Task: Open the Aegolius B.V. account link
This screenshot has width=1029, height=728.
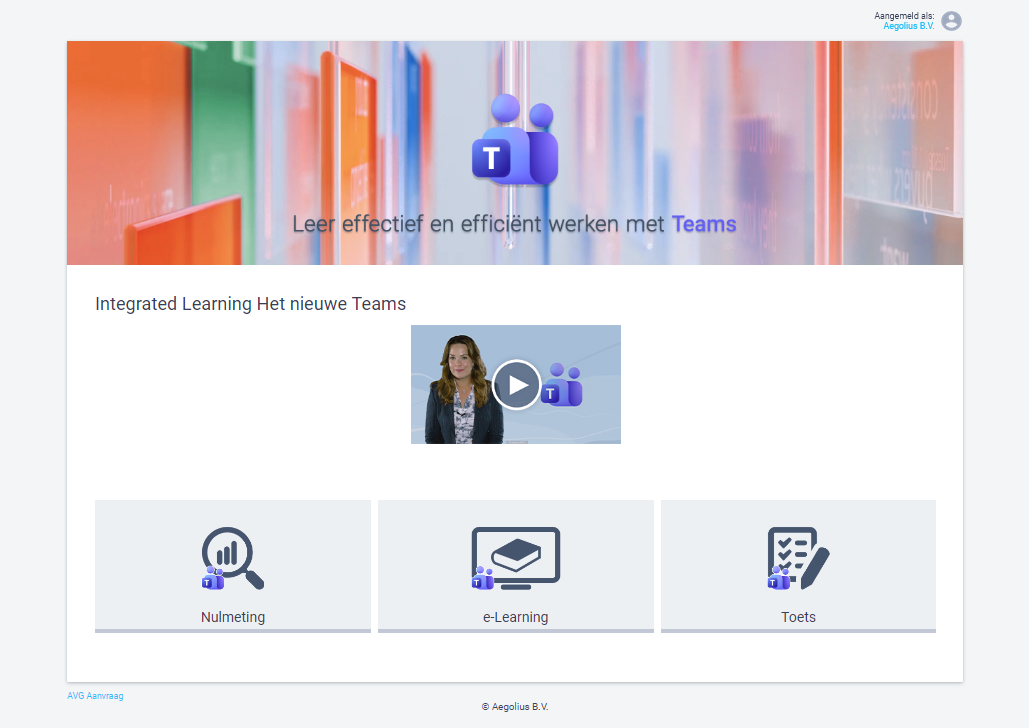Action: point(908,26)
